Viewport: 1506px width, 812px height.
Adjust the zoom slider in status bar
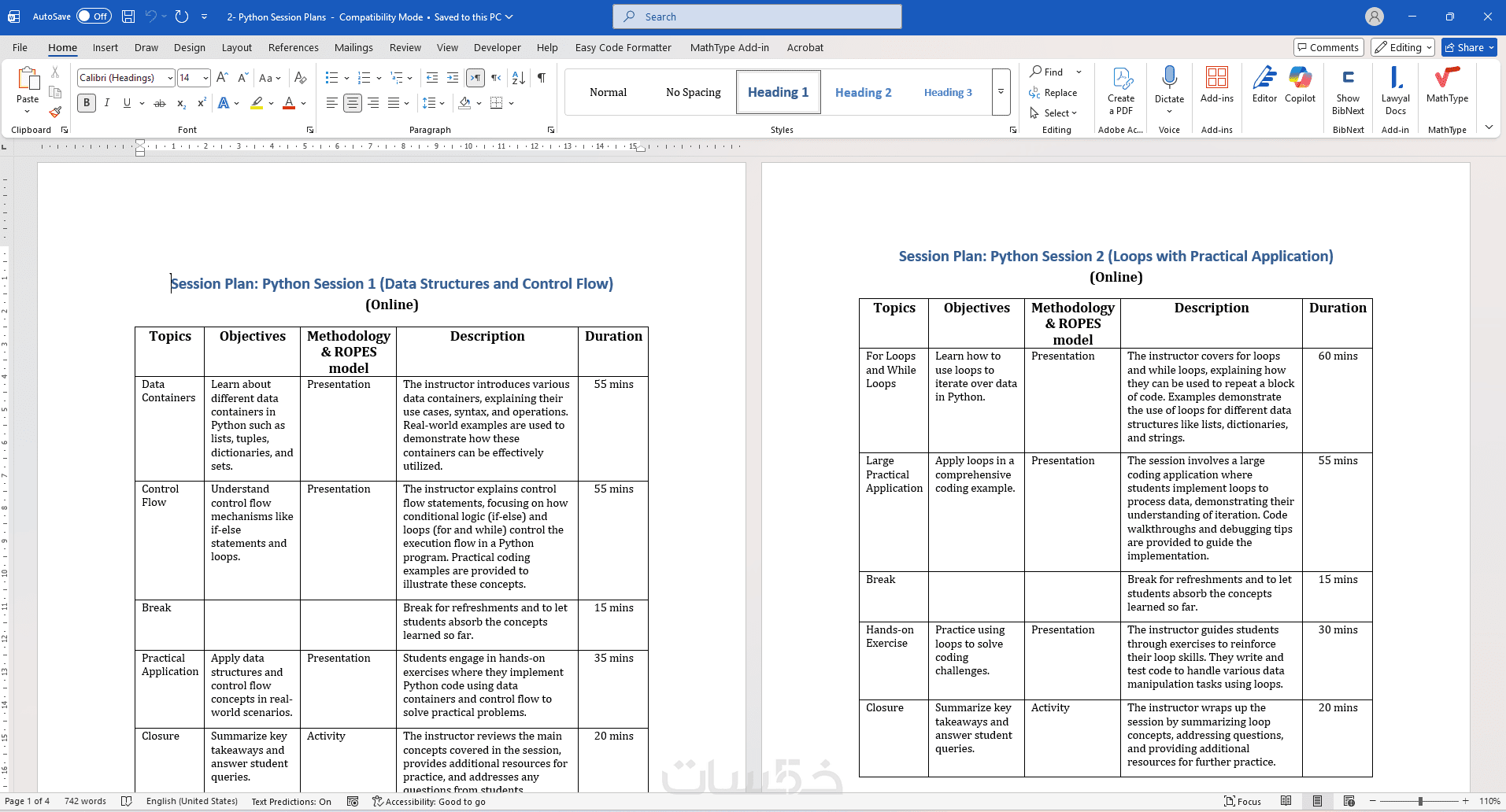tap(1419, 801)
